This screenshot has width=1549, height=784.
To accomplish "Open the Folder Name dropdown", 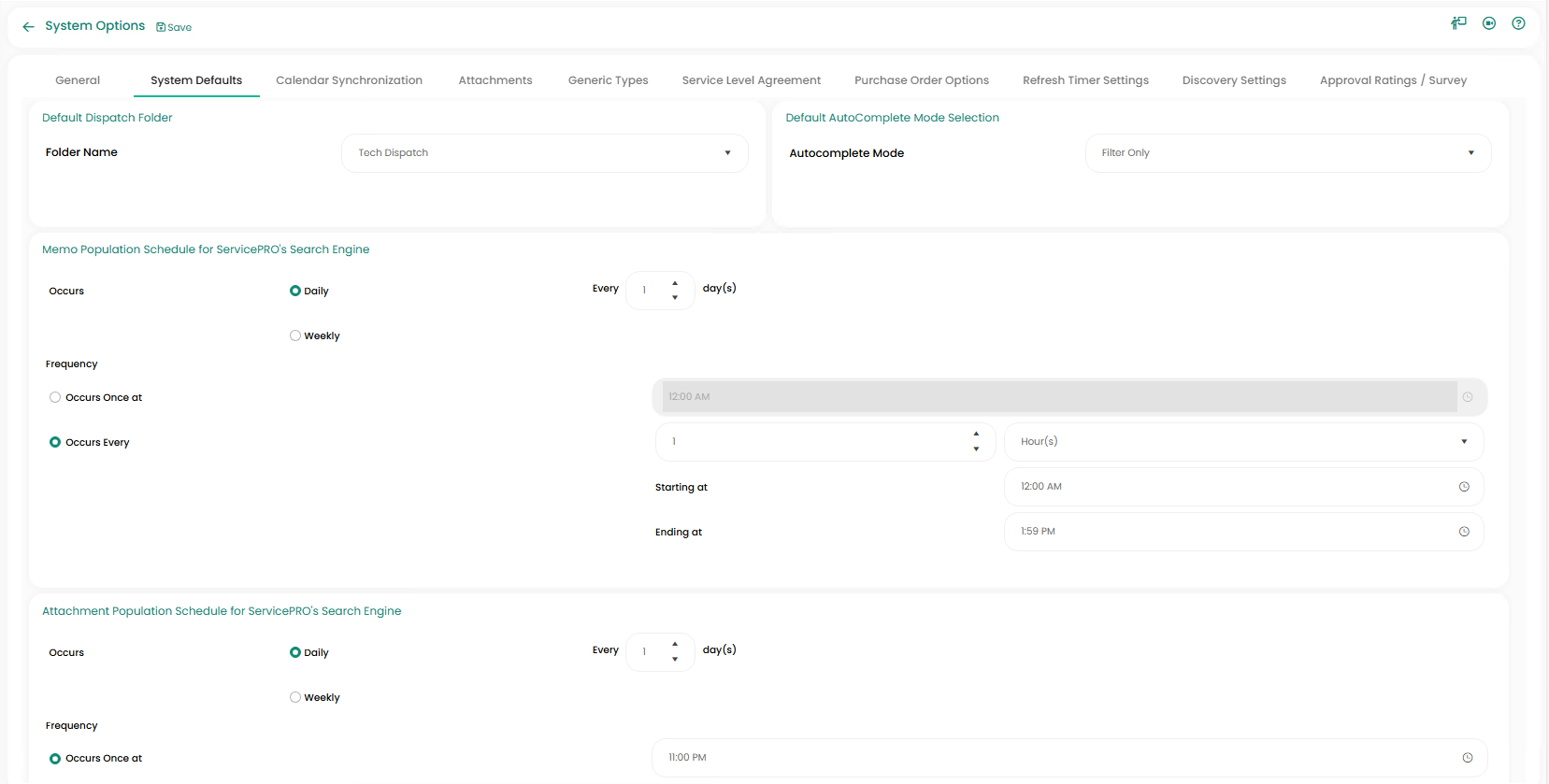I will pyautogui.click(x=545, y=153).
